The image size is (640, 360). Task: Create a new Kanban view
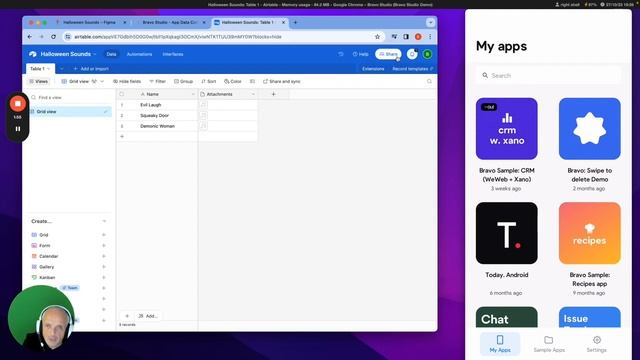pos(69,278)
